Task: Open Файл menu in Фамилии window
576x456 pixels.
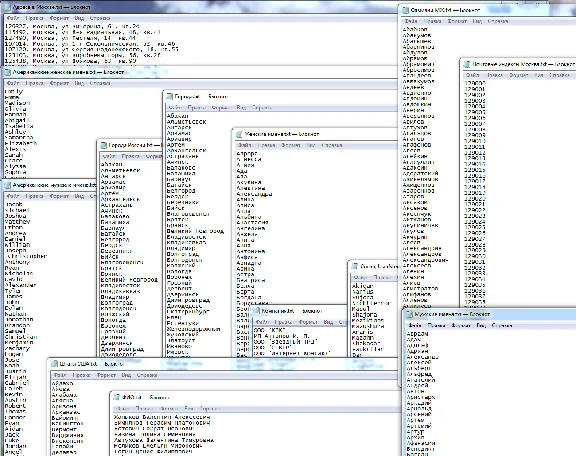Action: [411, 21]
